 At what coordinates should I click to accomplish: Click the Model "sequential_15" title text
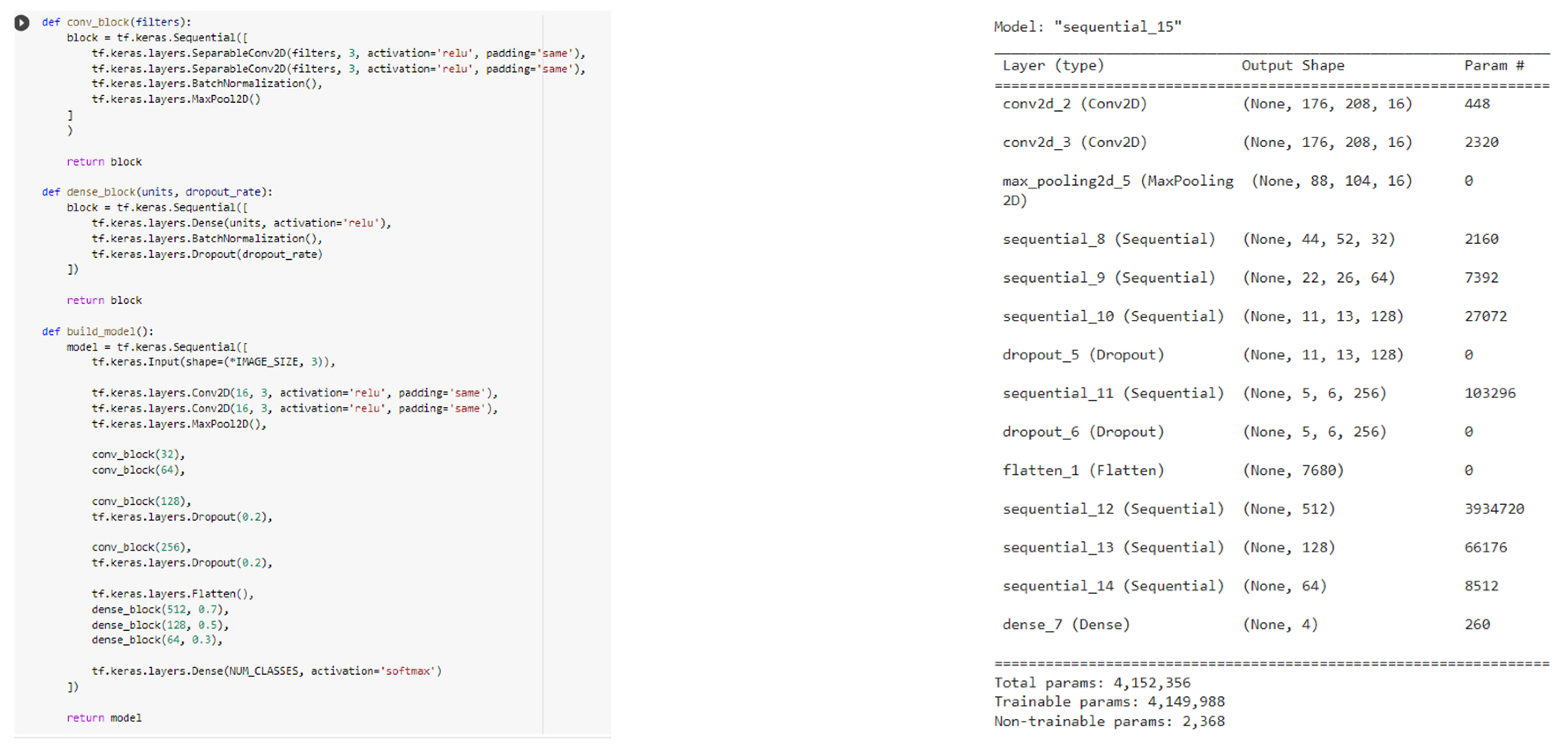1087,27
